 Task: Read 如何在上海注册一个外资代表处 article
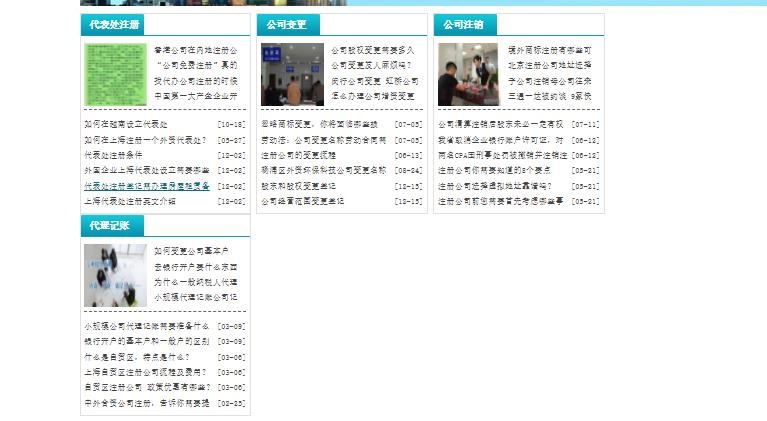tap(145, 140)
